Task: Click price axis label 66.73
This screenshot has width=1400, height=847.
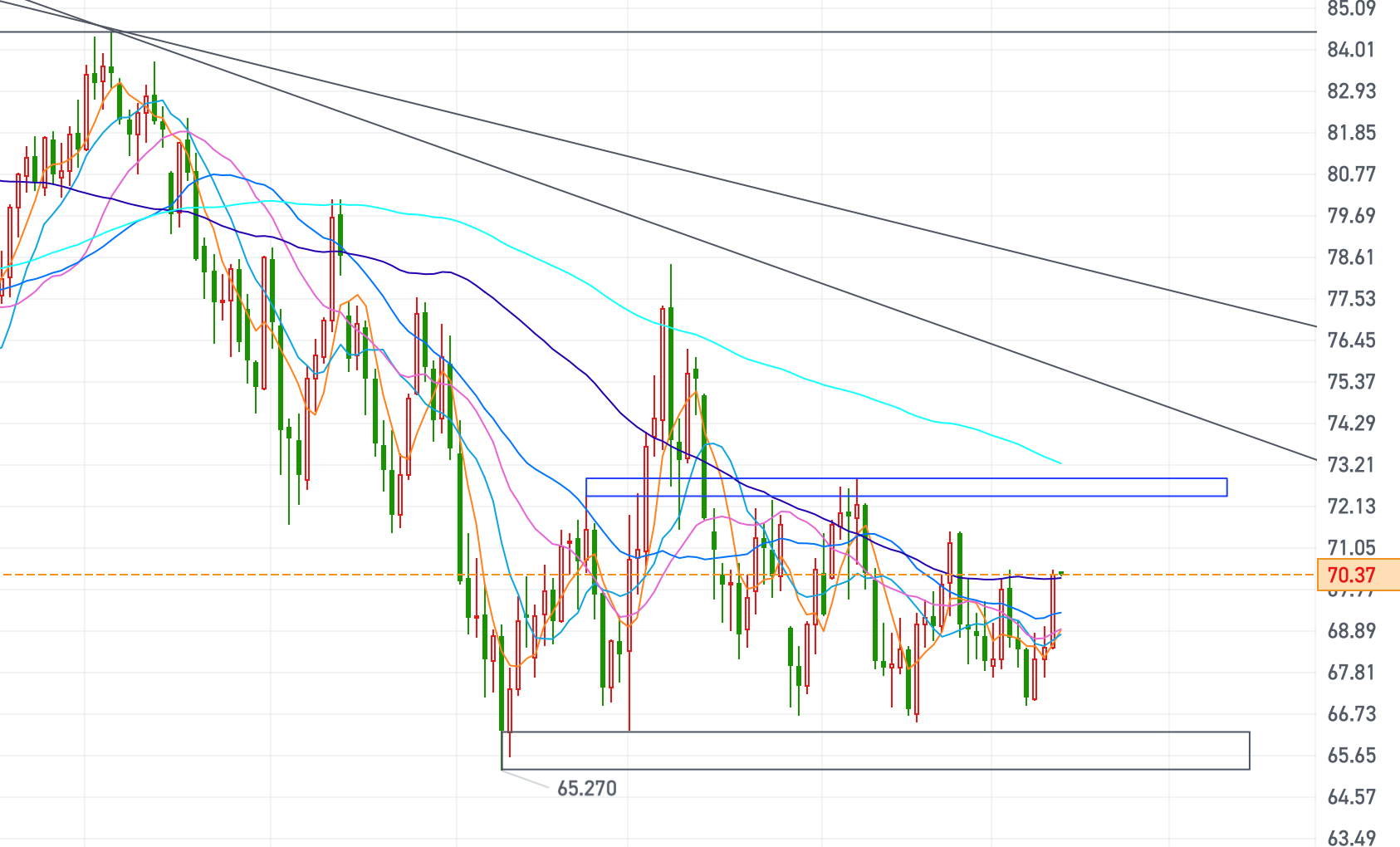Action: [1351, 714]
